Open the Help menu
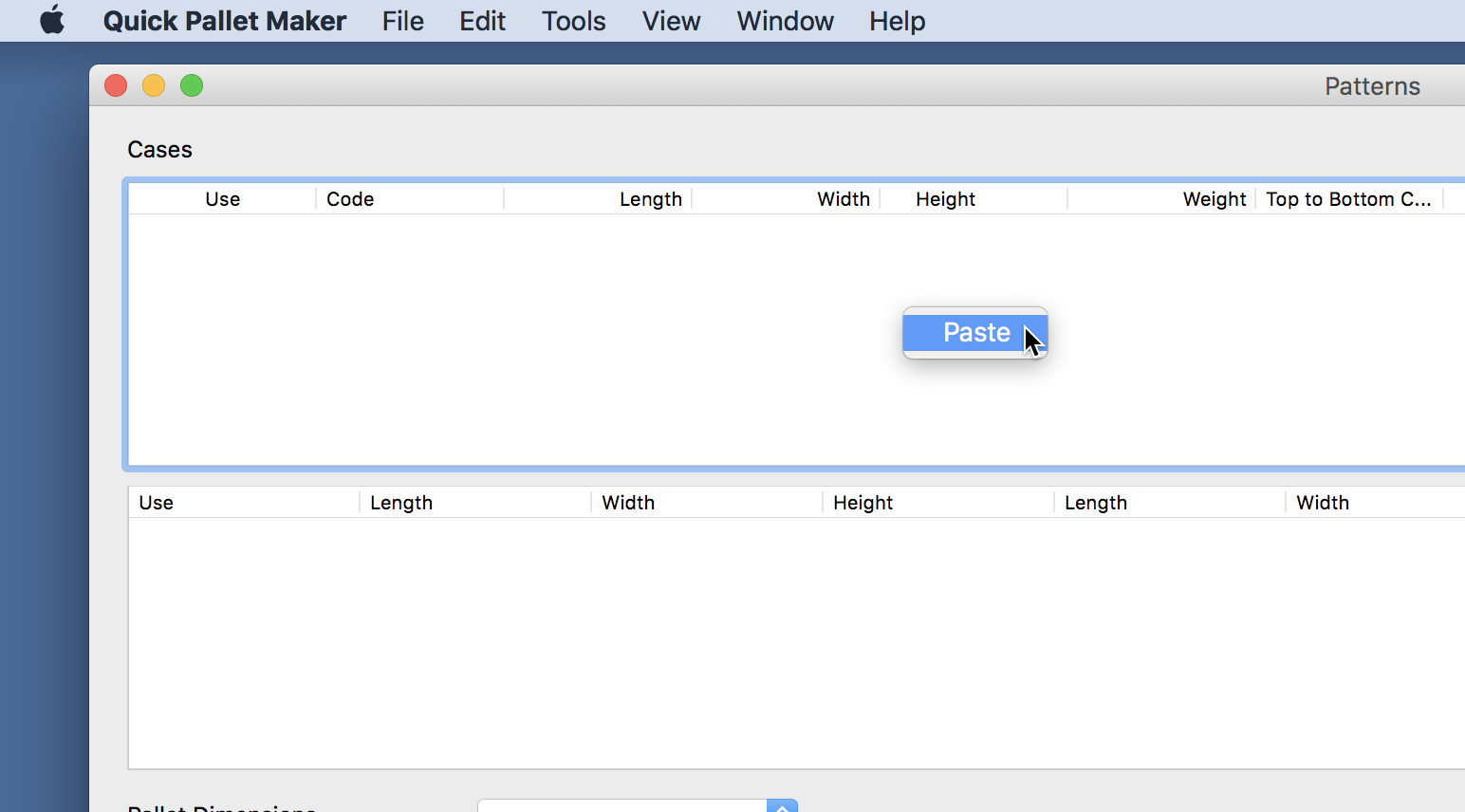The height and width of the screenshot is (812, 1465). [x=898, y=21]
